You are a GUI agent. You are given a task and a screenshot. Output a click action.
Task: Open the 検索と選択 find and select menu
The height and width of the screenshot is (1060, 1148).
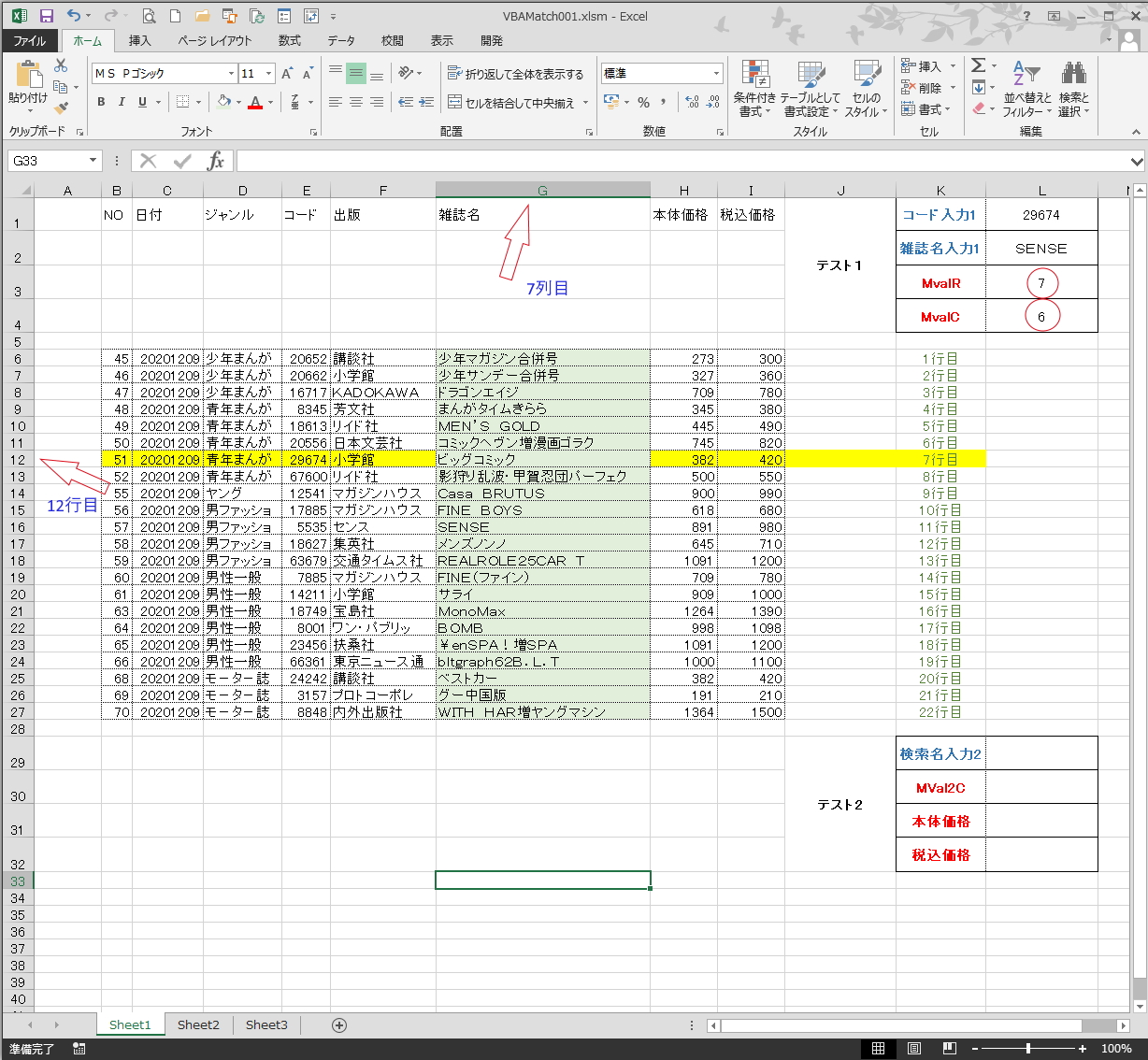point(1074,89)
